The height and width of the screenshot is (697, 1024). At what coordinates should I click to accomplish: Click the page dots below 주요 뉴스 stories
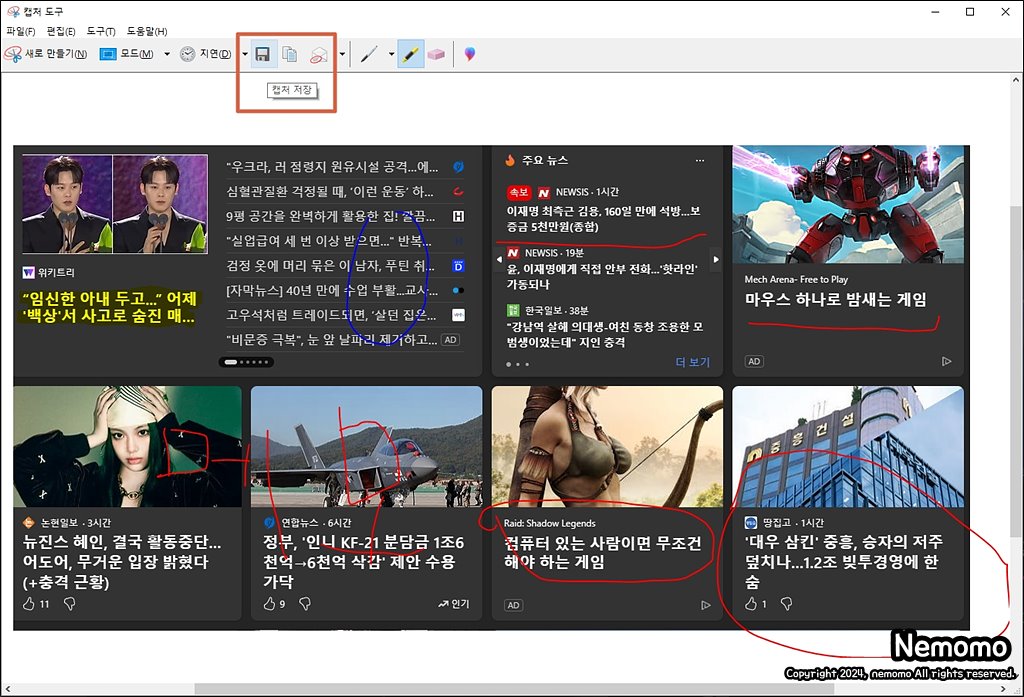[517, 365]
